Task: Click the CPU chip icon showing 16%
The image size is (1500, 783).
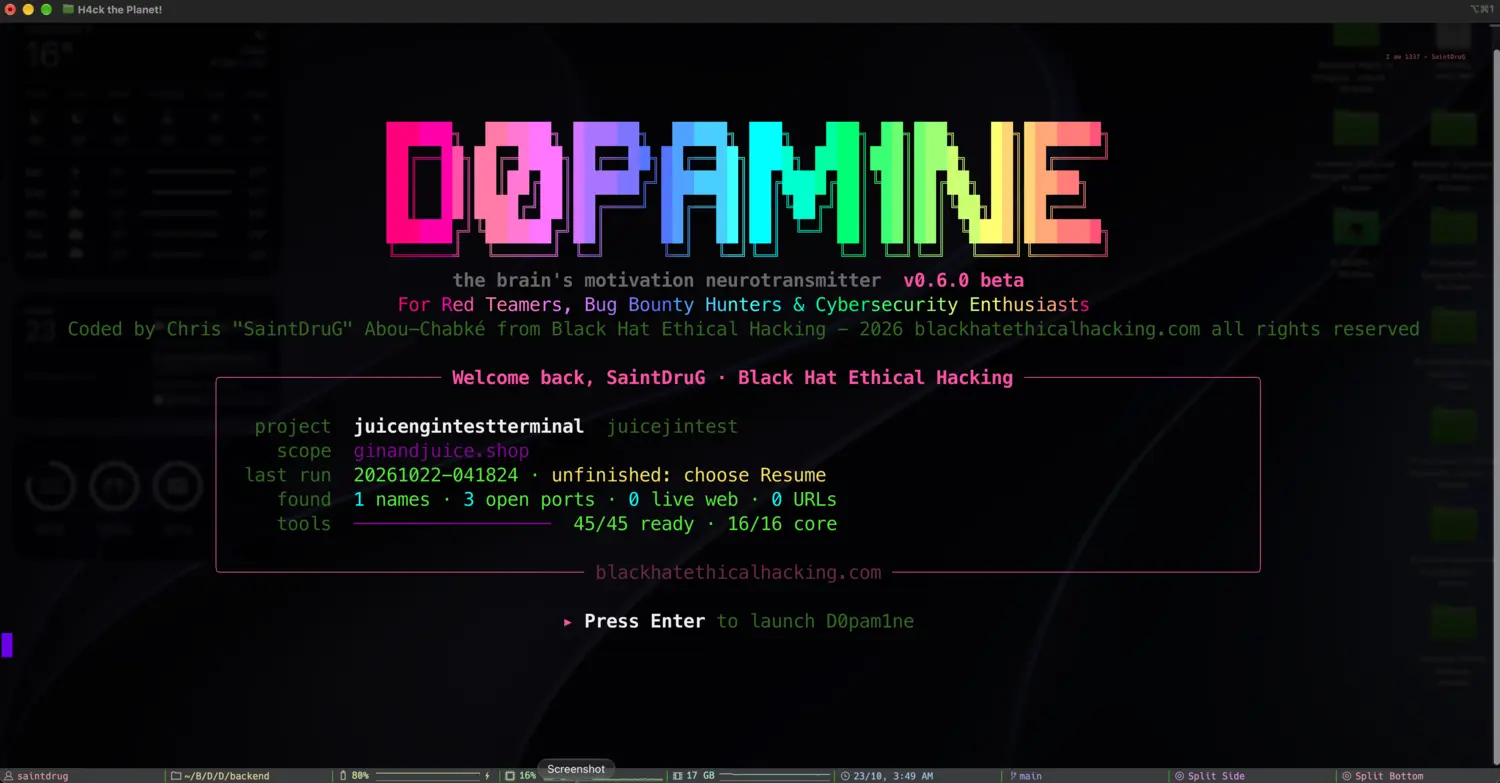Action: point(510,776)
